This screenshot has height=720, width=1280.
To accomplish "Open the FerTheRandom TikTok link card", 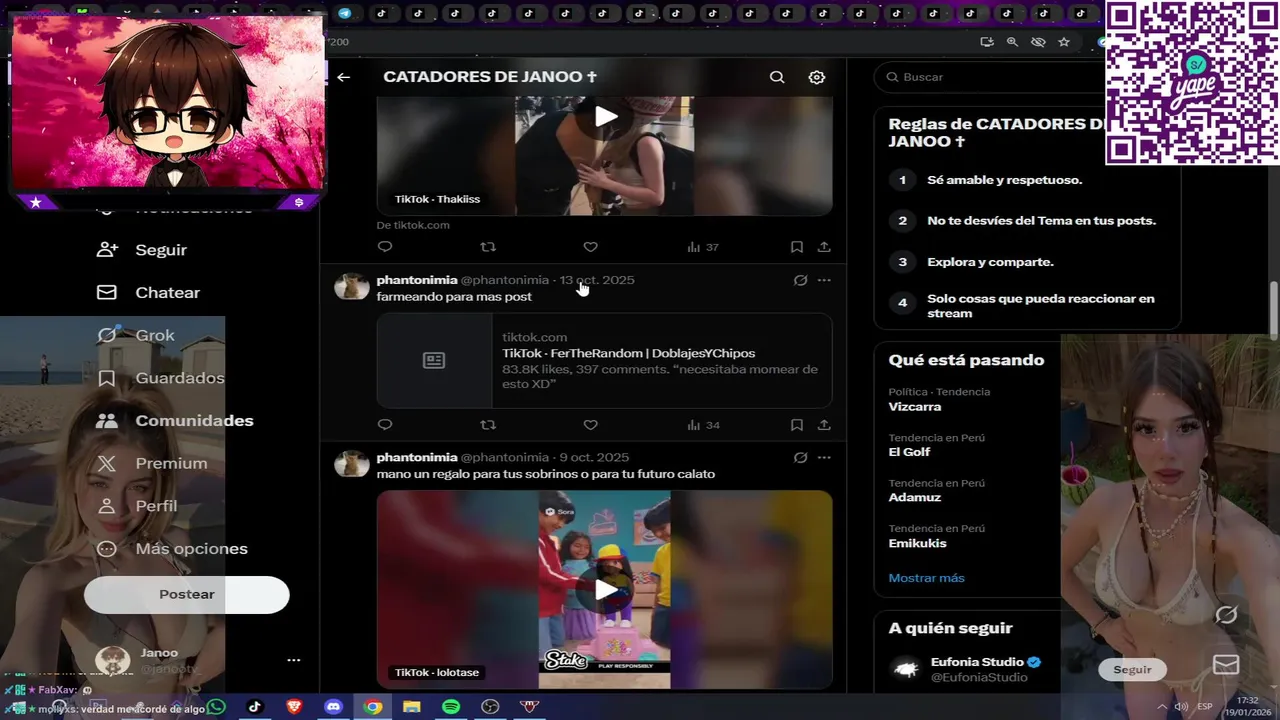I will click(x=605, y=361).
